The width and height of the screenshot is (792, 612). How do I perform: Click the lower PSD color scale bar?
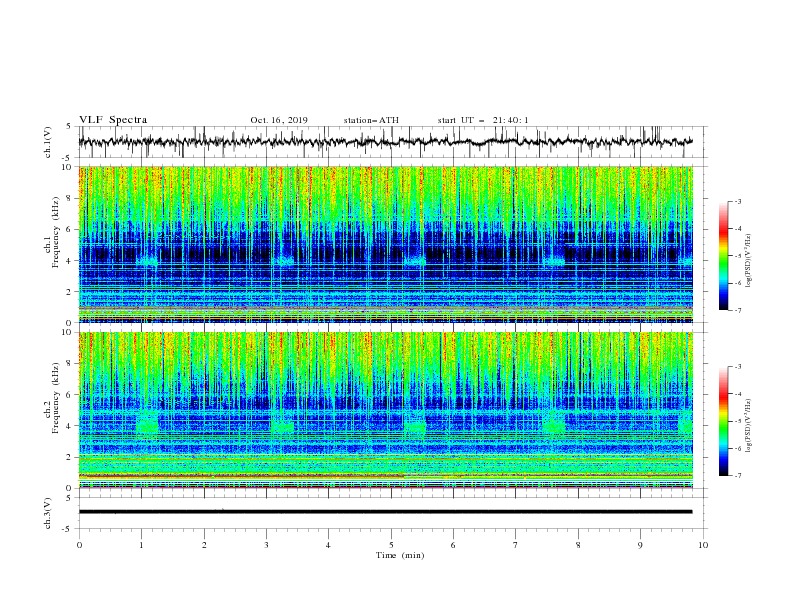pyautogui.click(x=724, y=421)
